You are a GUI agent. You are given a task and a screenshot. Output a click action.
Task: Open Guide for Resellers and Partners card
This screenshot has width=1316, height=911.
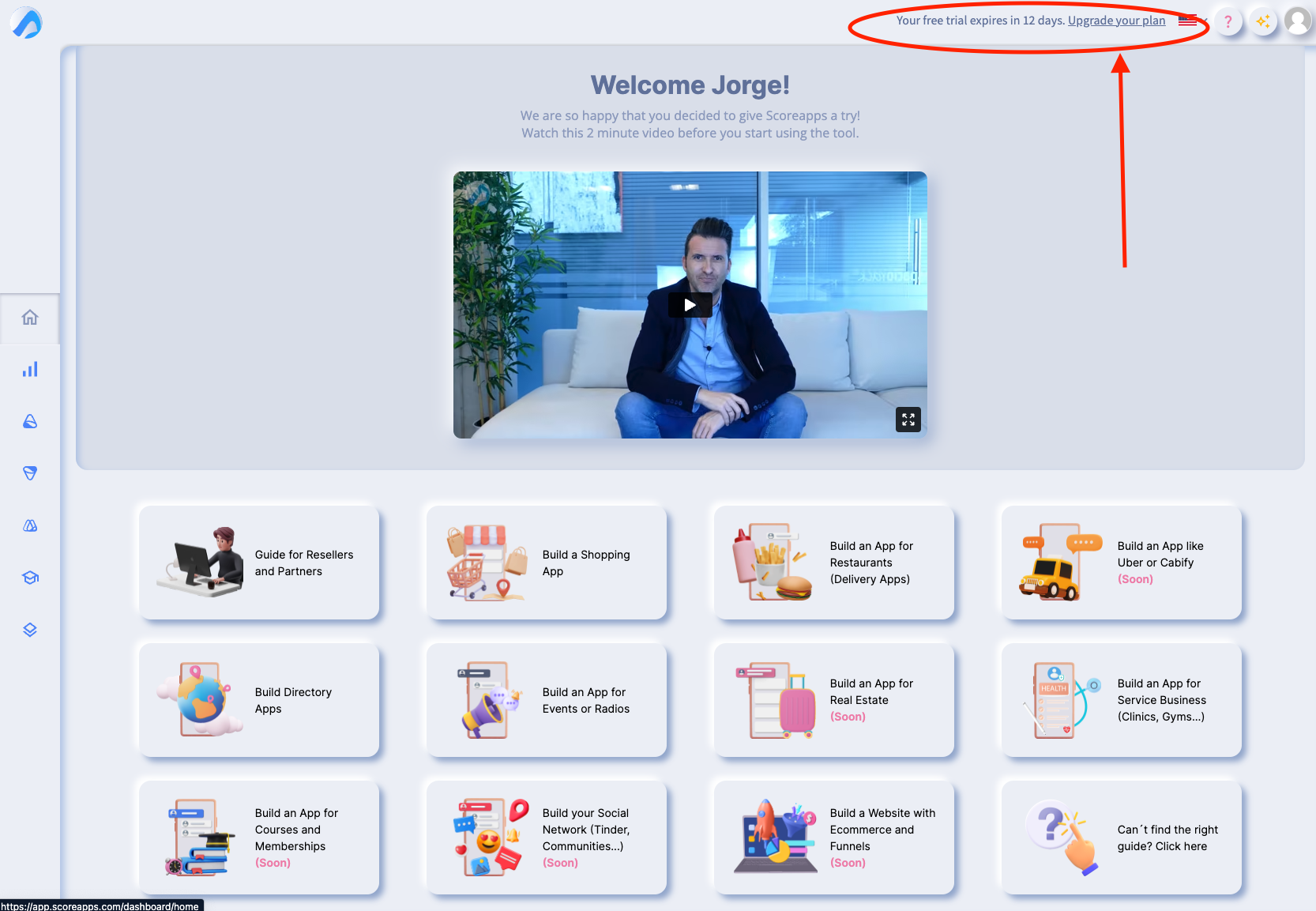pyautogui.click(x=259, y=563)
